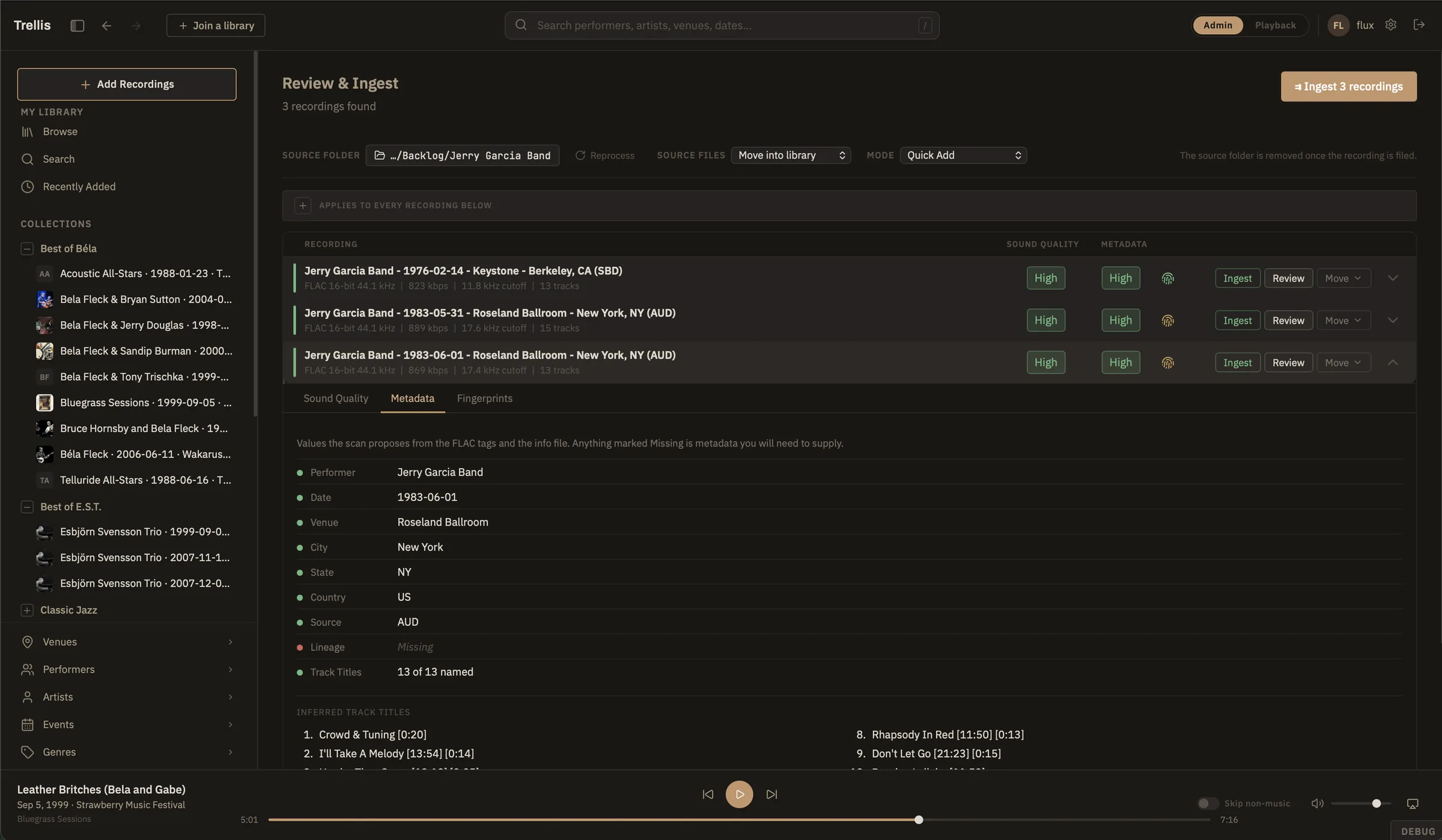1442x840 pixels.
Task: Mute the volume speaker icon
Action: coord(1317,803)
